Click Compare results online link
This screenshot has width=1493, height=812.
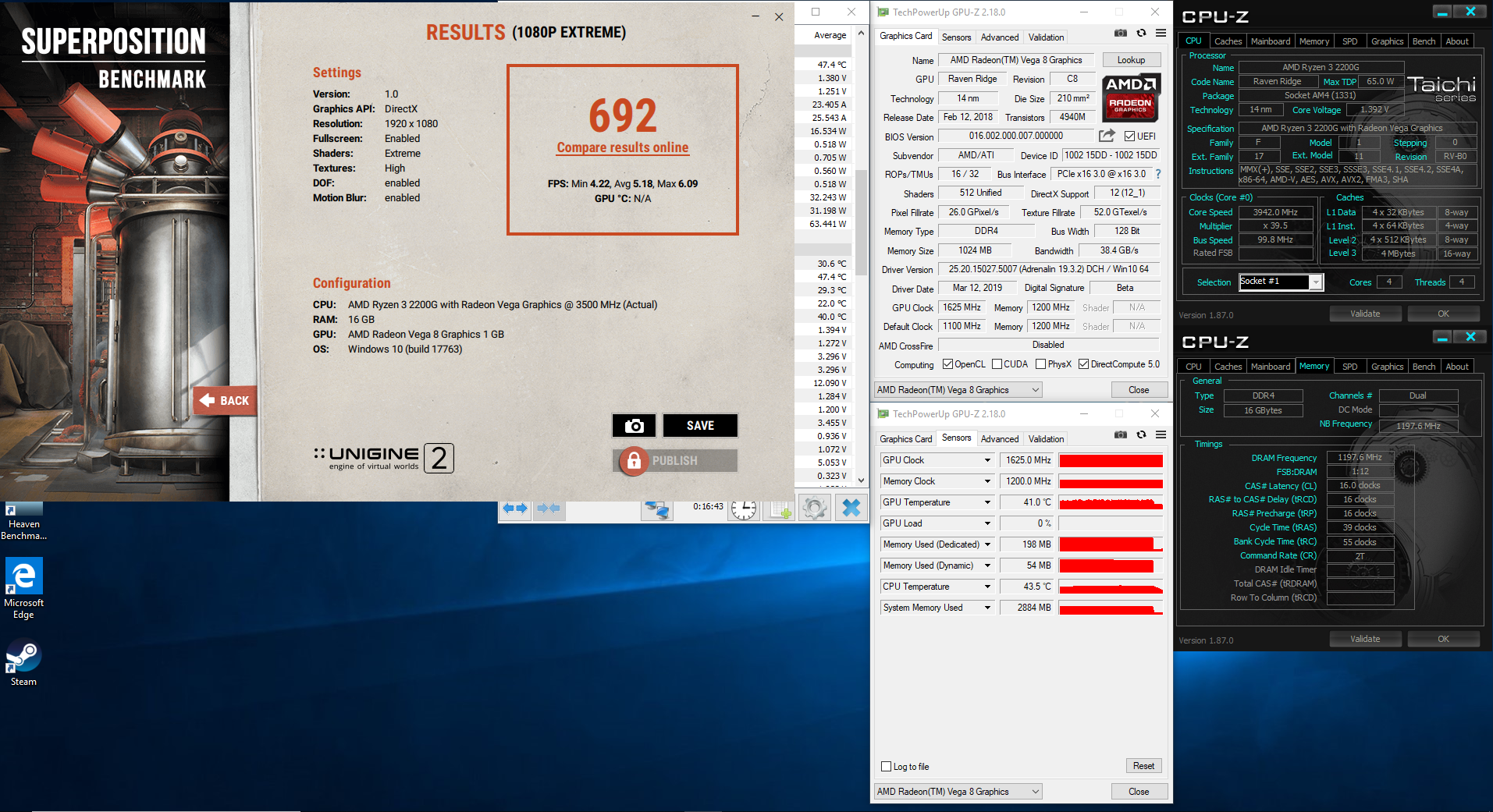[623, 147]
